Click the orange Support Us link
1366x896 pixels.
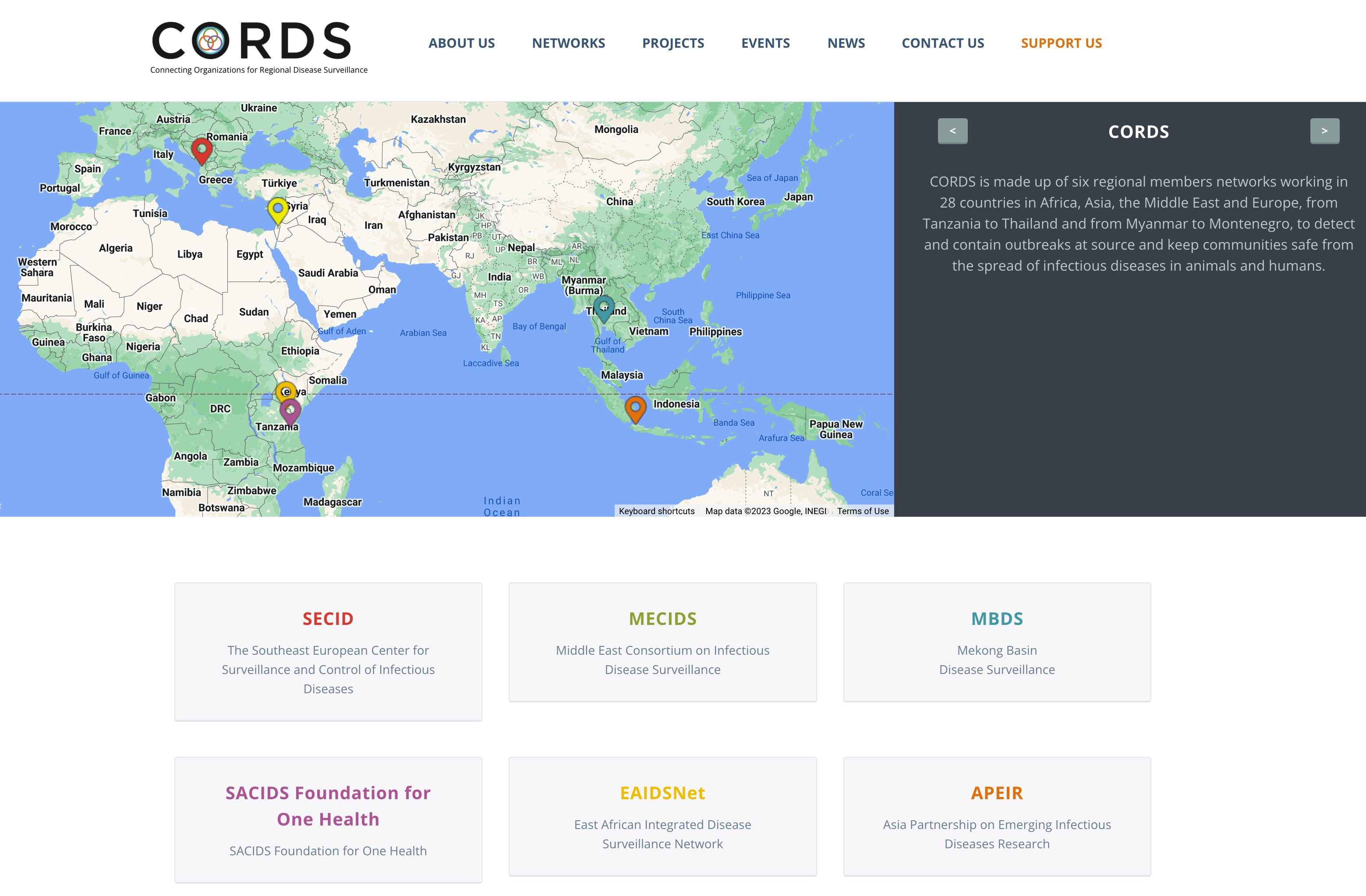[x=1061, y=43]
